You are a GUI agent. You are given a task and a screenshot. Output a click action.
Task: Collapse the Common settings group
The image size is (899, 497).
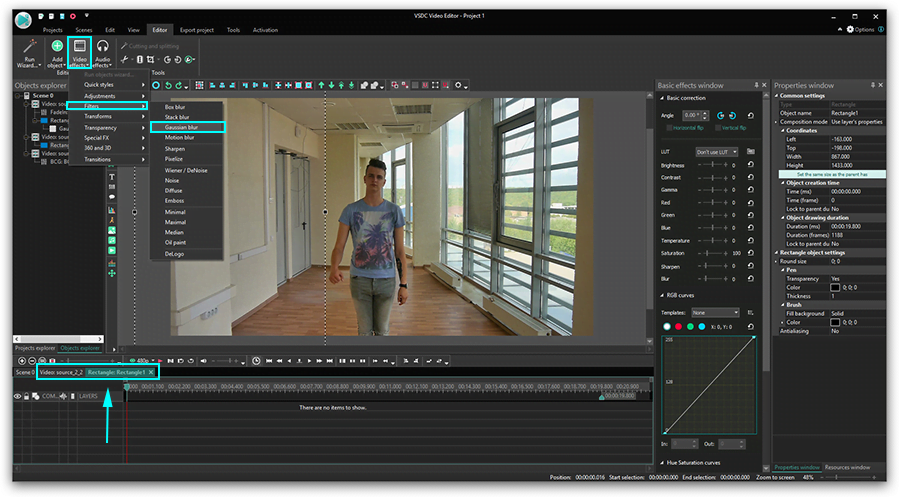click(777, 96)
